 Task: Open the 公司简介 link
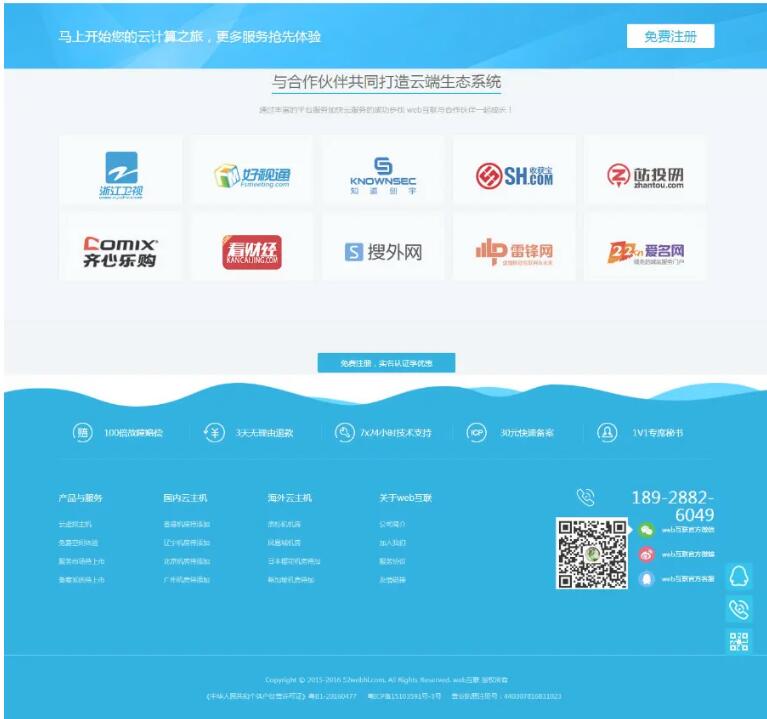click(392, 524)
